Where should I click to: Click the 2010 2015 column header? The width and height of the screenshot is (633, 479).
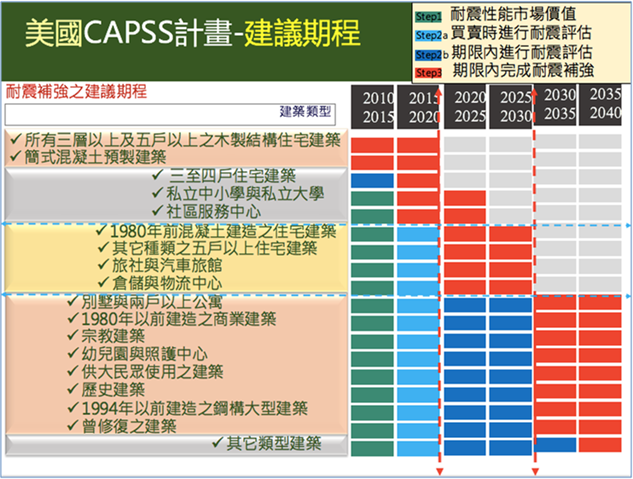point(372,107)
